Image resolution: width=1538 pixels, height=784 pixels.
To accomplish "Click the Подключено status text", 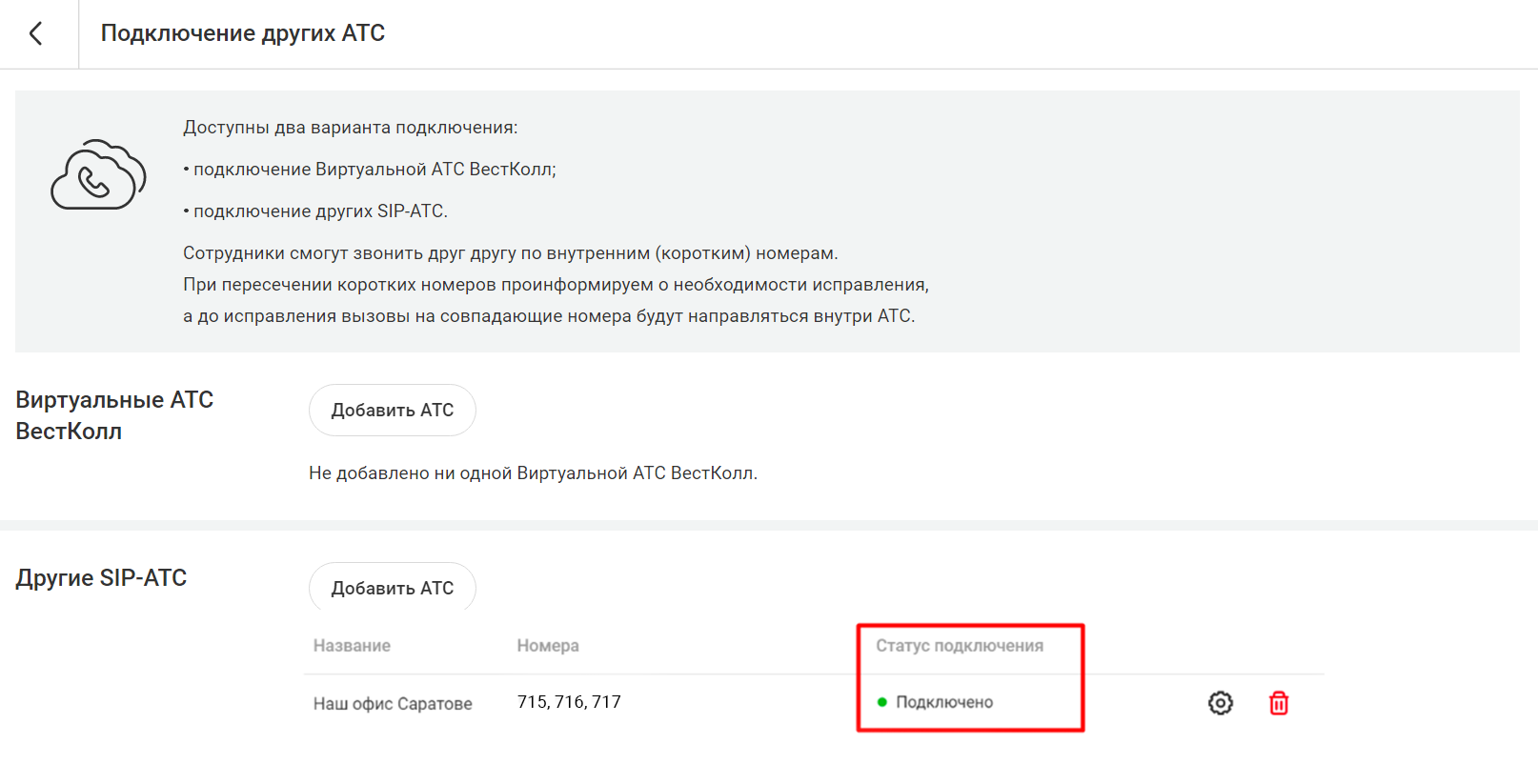I will click(x=944, y=702).
